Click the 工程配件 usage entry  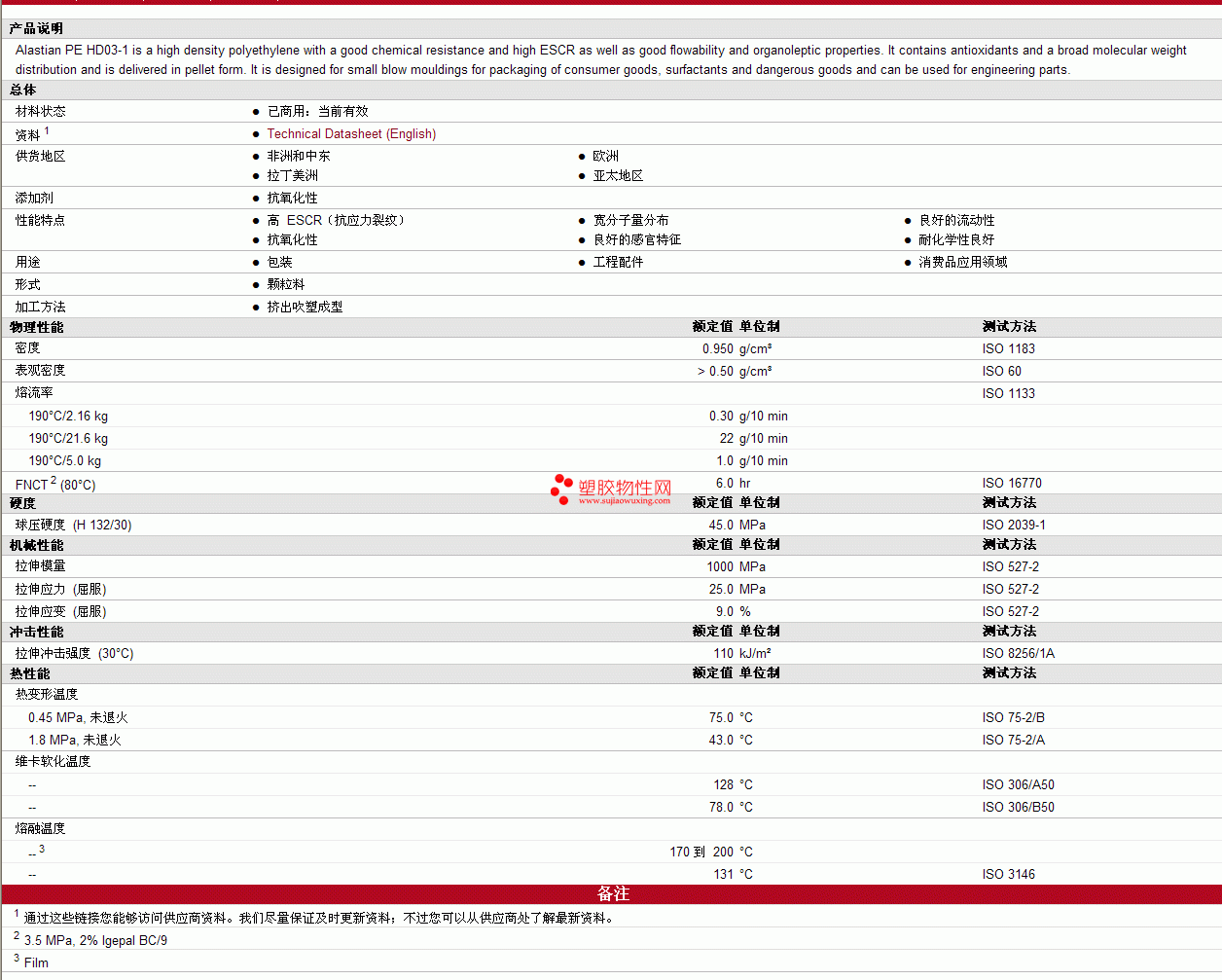(619, 263)
